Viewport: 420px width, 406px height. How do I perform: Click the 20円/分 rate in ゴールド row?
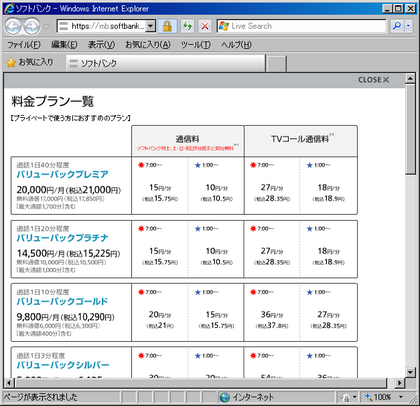pyautogui.click(x=160, y=314)
